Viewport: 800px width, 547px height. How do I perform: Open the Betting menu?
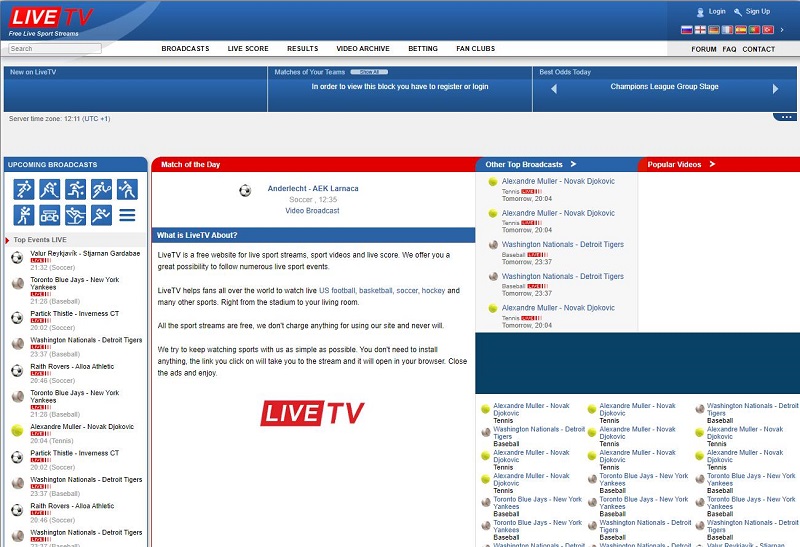(x=423, y=48)
